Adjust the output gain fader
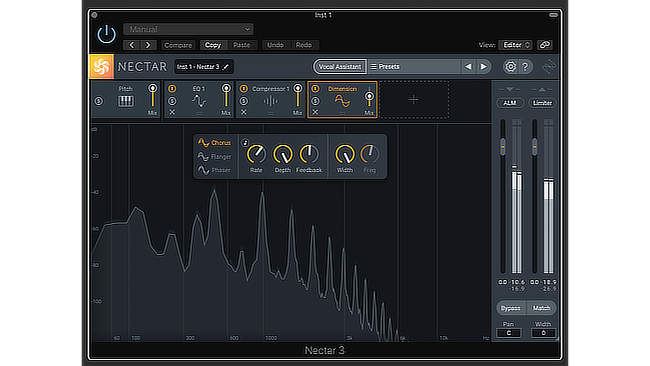The width and height of the screenshot is (650, 366). point(535,147)
